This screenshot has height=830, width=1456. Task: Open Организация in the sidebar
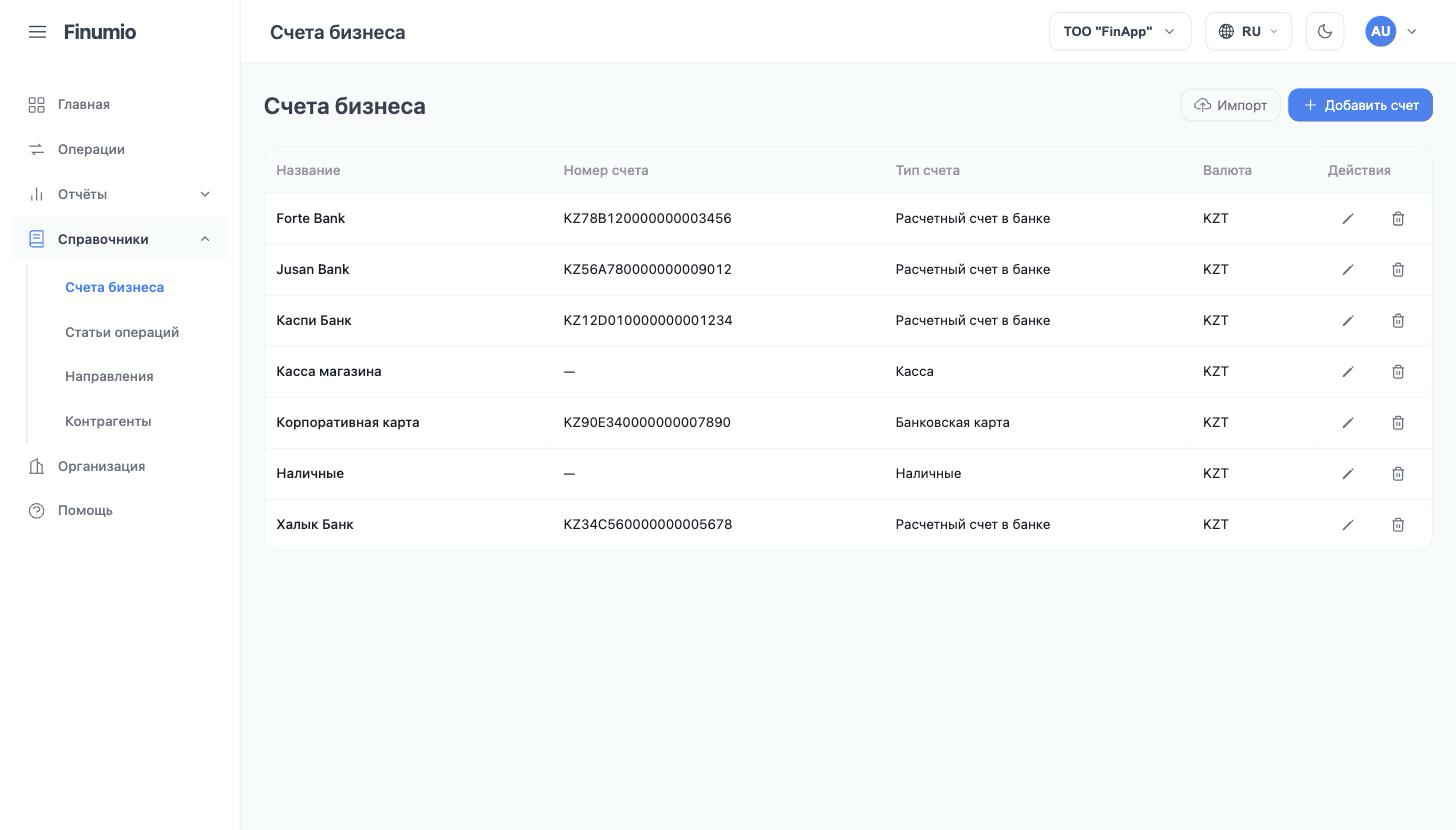point(120,467)
